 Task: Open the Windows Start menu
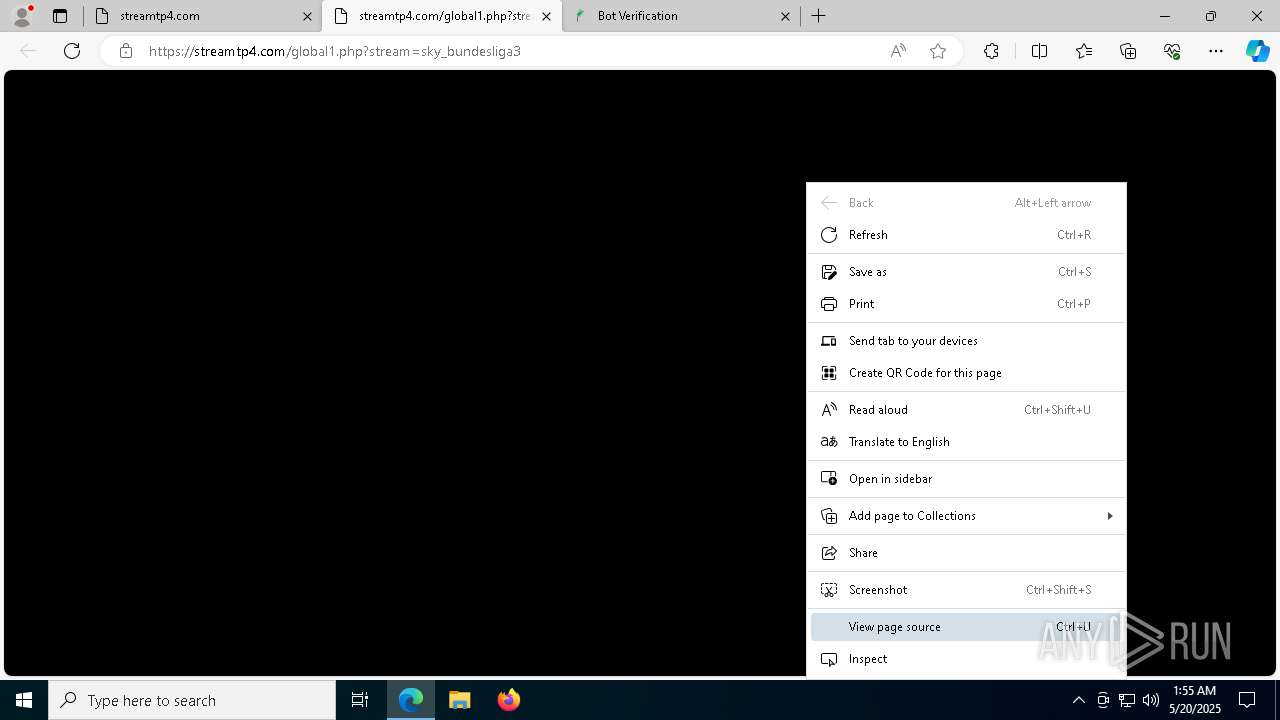point(24,700)
